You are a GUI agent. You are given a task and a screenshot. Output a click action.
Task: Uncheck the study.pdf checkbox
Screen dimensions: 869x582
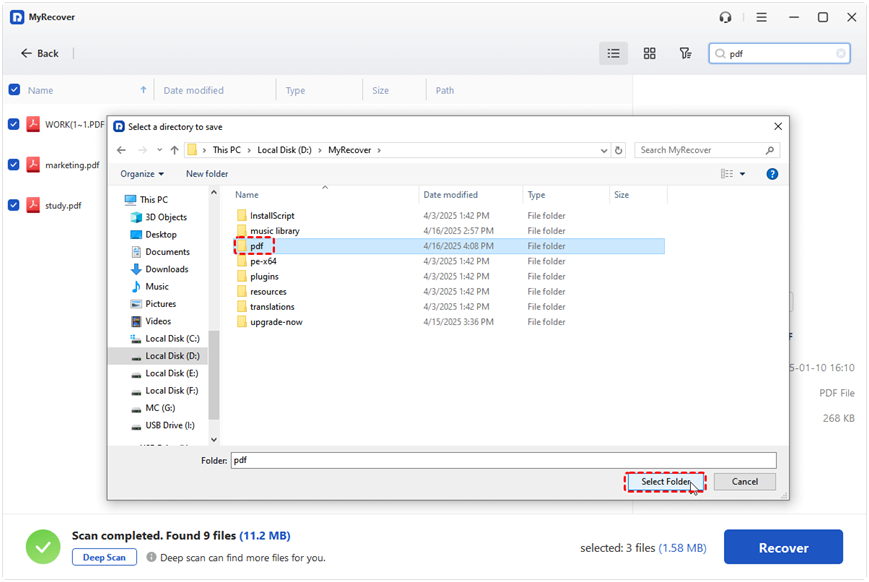click(x=14, y=205)
